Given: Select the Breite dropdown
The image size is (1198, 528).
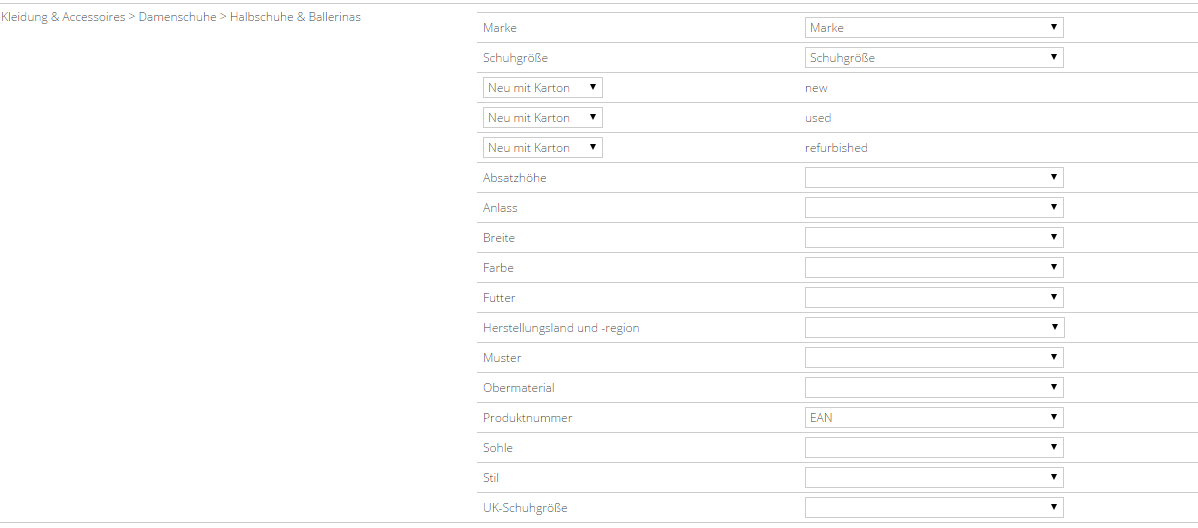Looking at the screenshot, I should [933, 238].
